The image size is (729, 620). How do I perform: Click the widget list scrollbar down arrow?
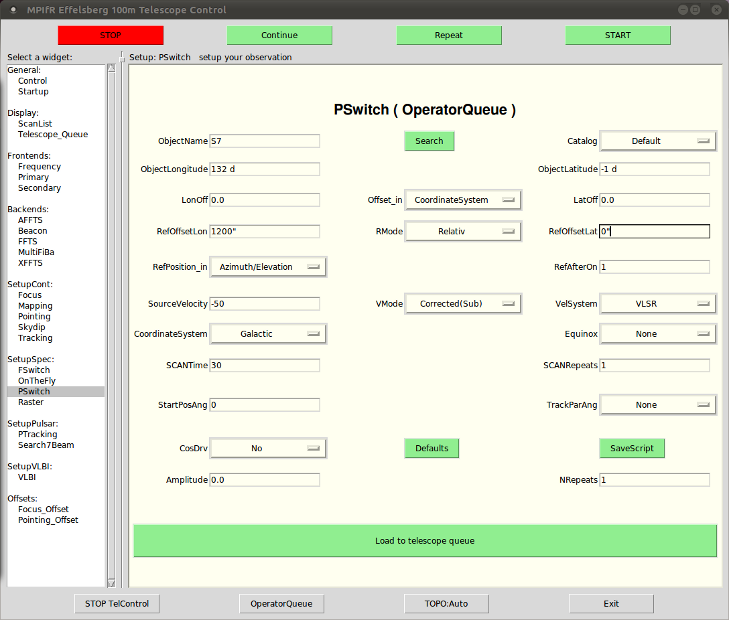(x=112, y=583)
